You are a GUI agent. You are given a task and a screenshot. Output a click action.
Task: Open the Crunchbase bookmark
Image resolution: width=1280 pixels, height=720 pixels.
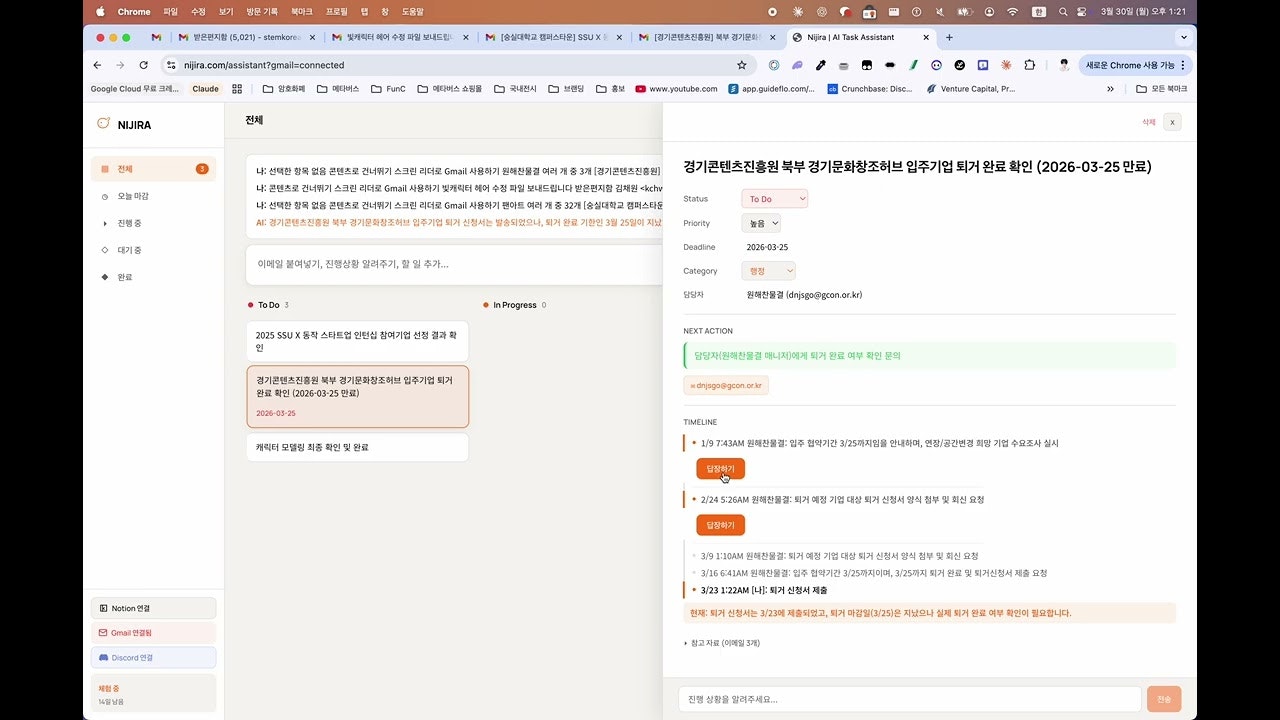[870, 89]
